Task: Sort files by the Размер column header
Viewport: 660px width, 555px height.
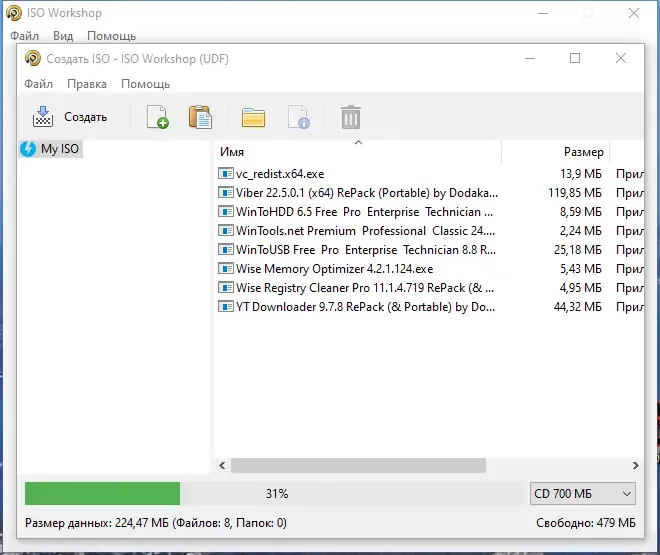Action: click(556, 152)
